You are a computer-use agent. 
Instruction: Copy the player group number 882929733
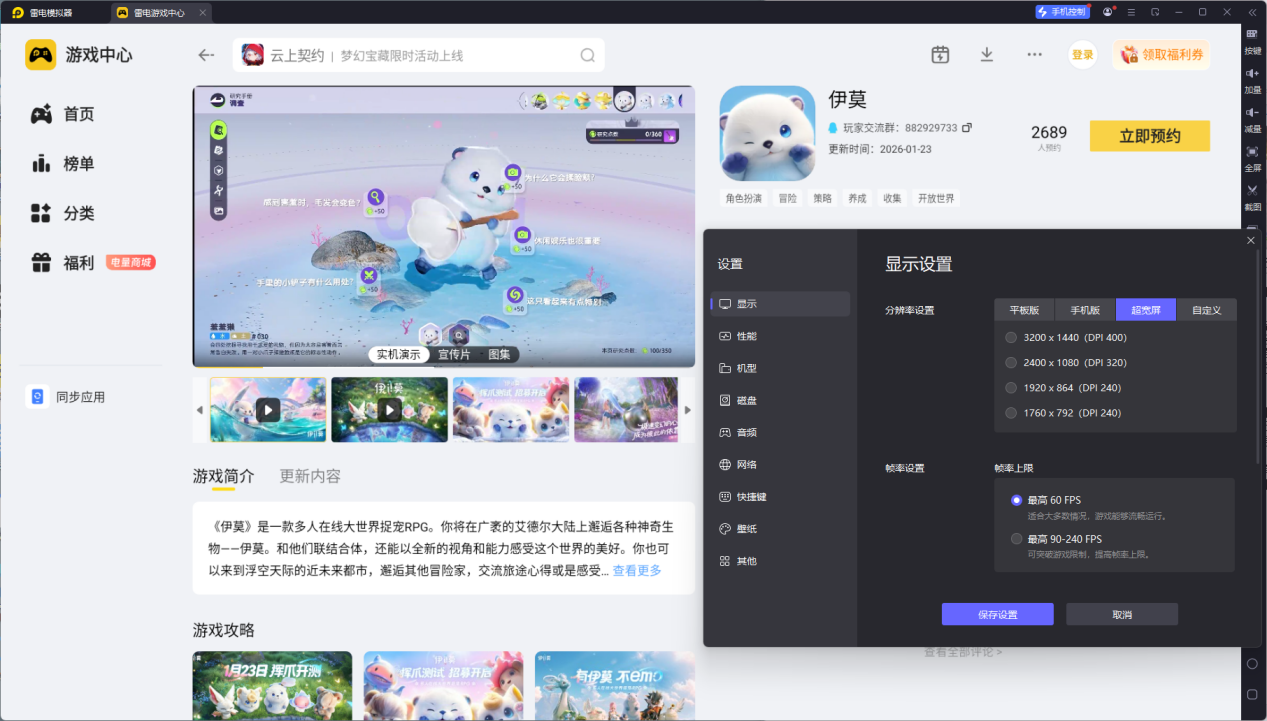point(967,128)
